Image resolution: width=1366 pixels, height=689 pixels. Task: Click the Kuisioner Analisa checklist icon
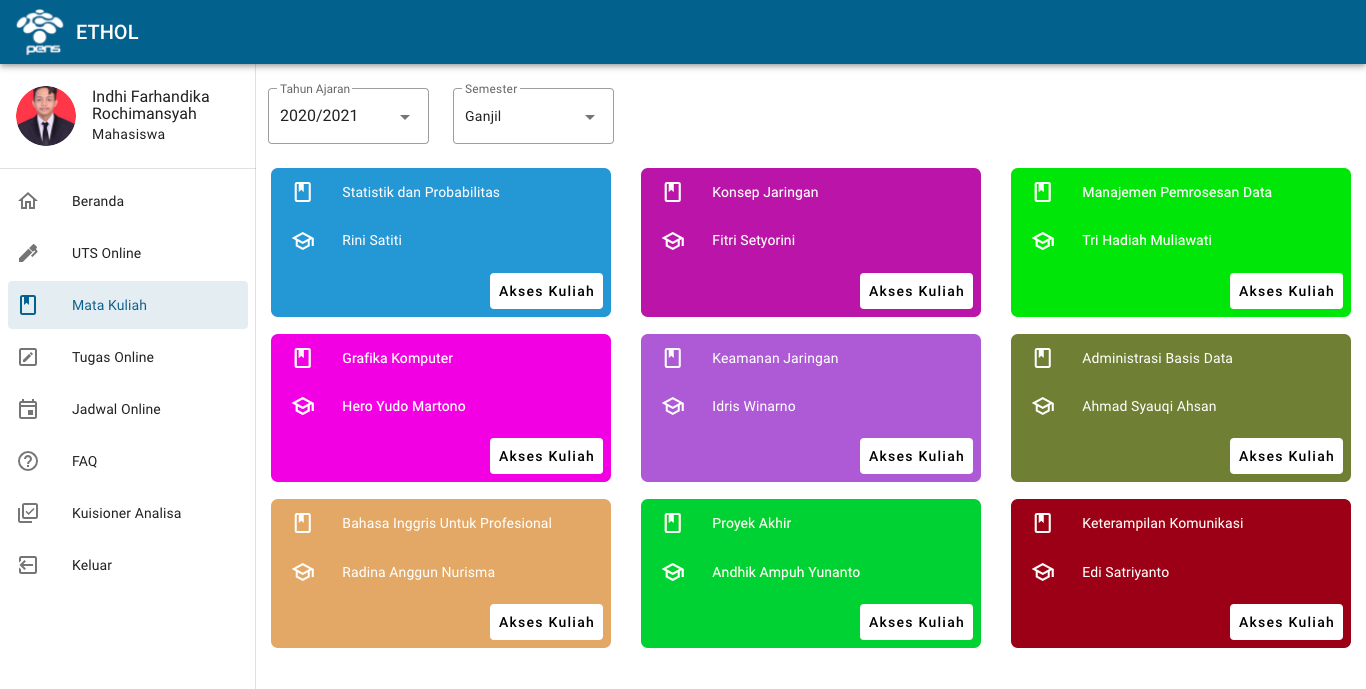pos(28,513)
